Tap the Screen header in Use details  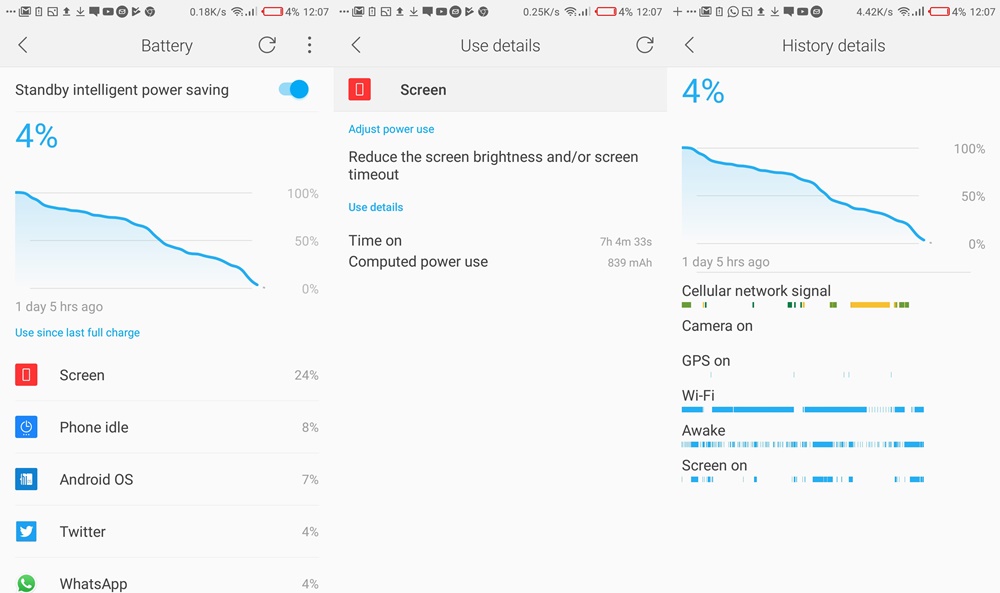[501, 90]
